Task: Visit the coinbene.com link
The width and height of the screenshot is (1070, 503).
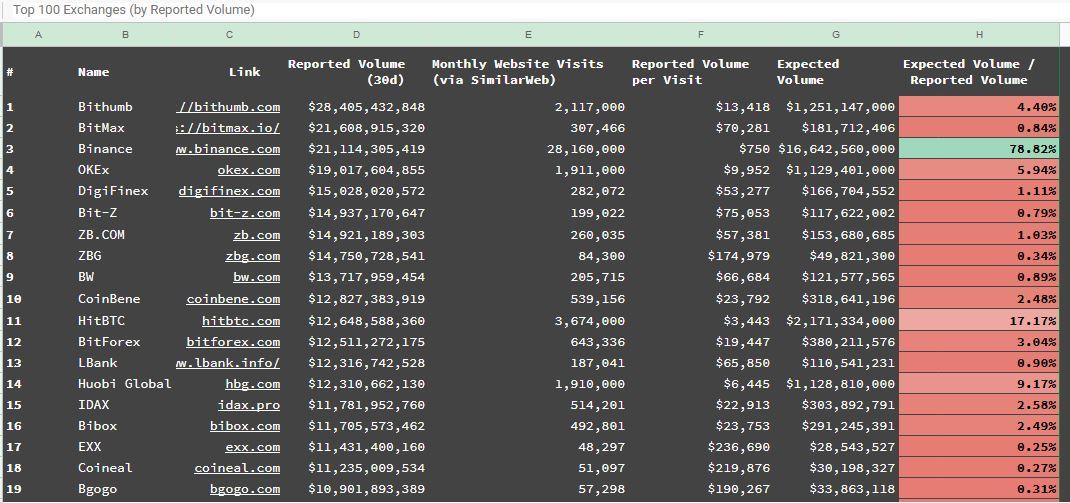Action: [233, 299]
